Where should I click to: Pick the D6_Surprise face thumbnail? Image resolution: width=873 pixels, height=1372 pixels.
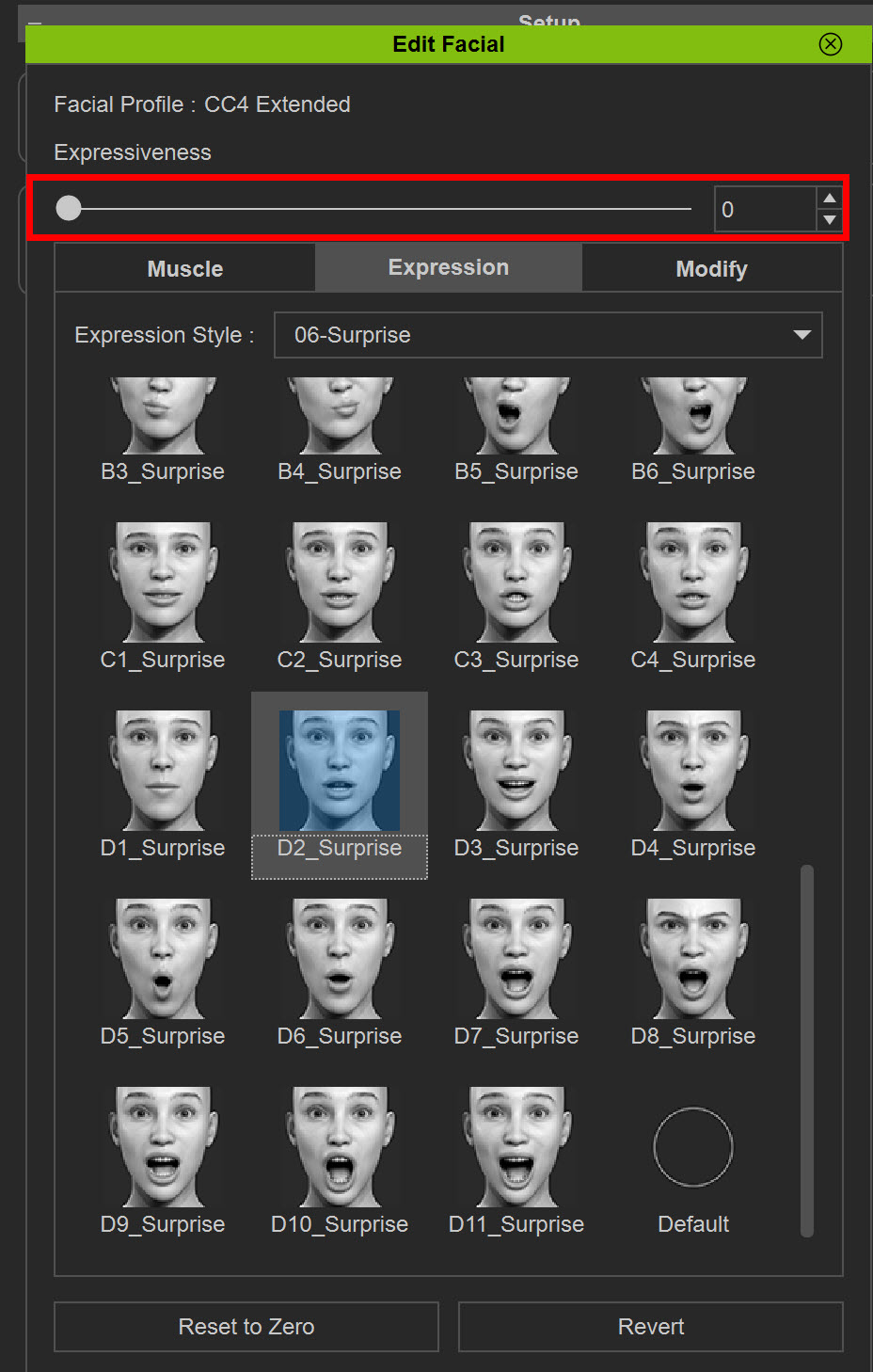pyautogui.click(x=340, y=959)
